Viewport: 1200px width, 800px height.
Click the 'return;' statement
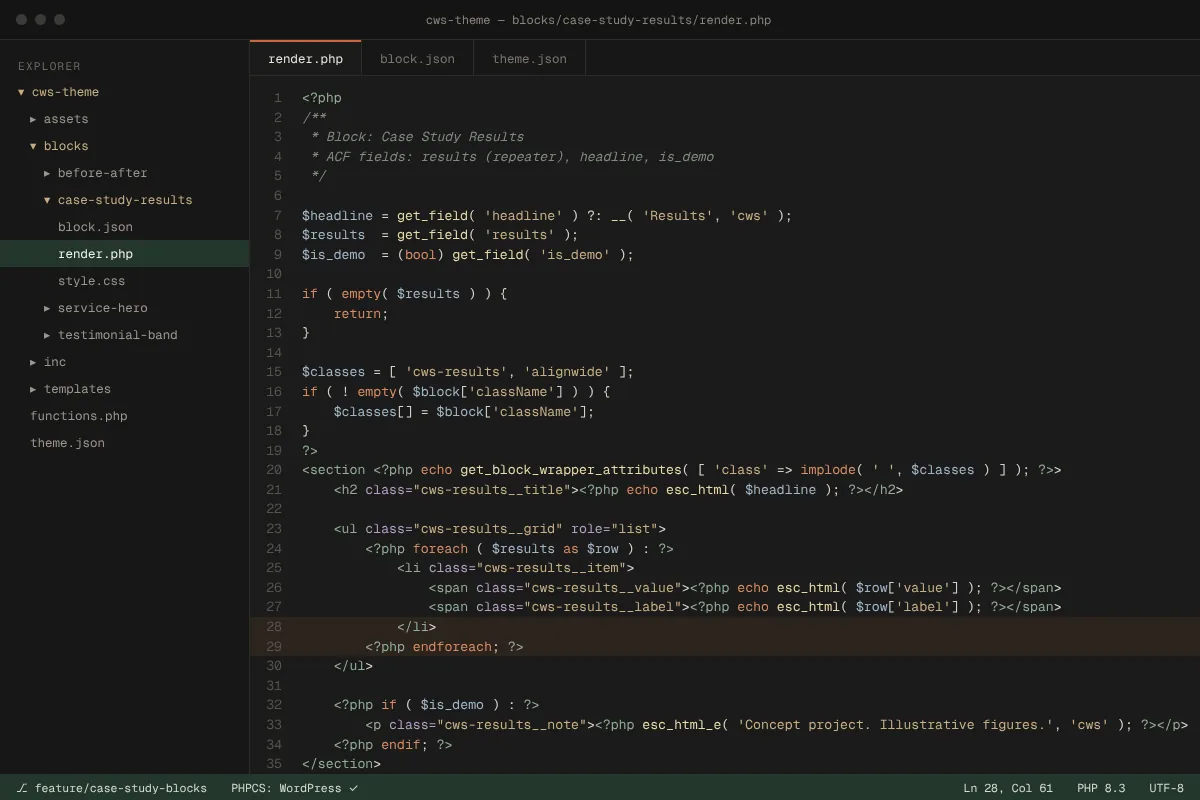pos(361,313)
